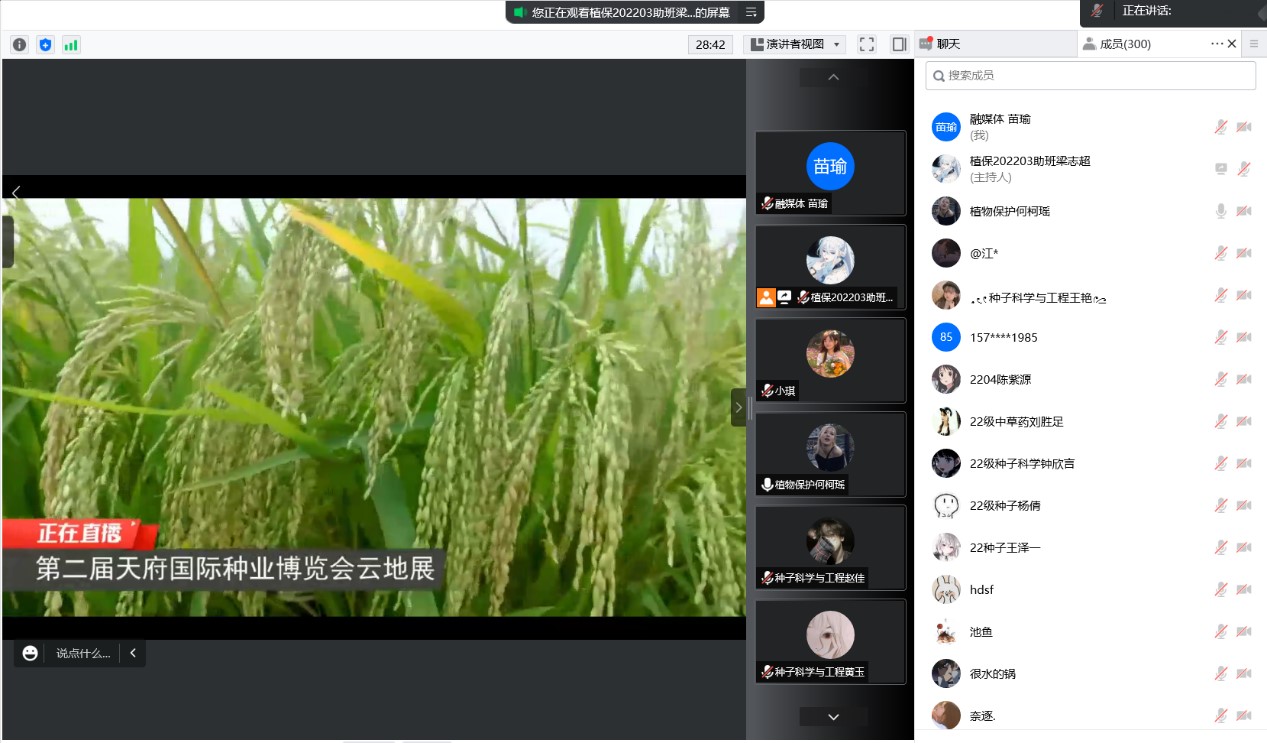Select the 小琪 video thumbnail

pyautogui.click(x=830, y=361)
